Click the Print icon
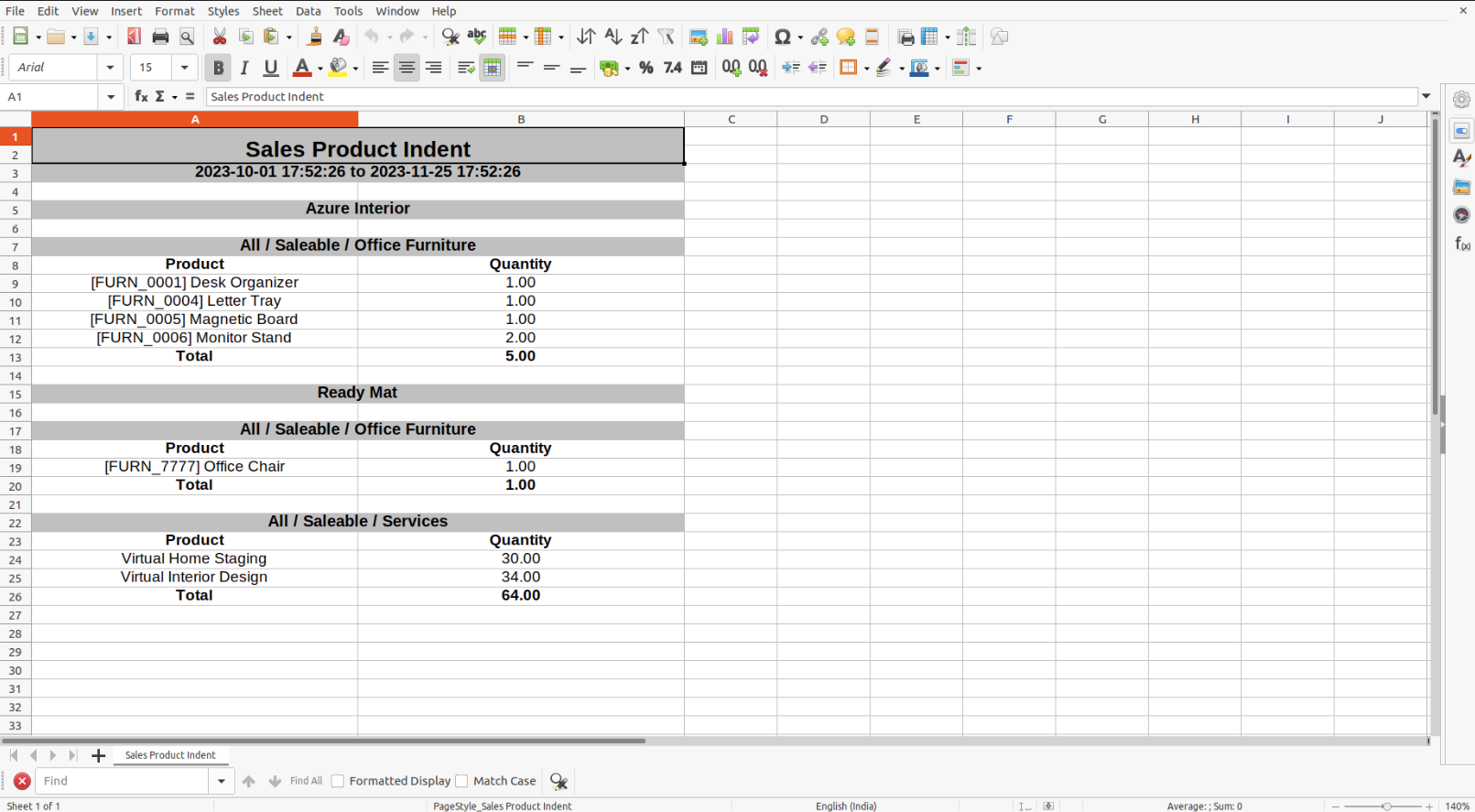This screenshot has height=812, width=1475. (161, 37)
